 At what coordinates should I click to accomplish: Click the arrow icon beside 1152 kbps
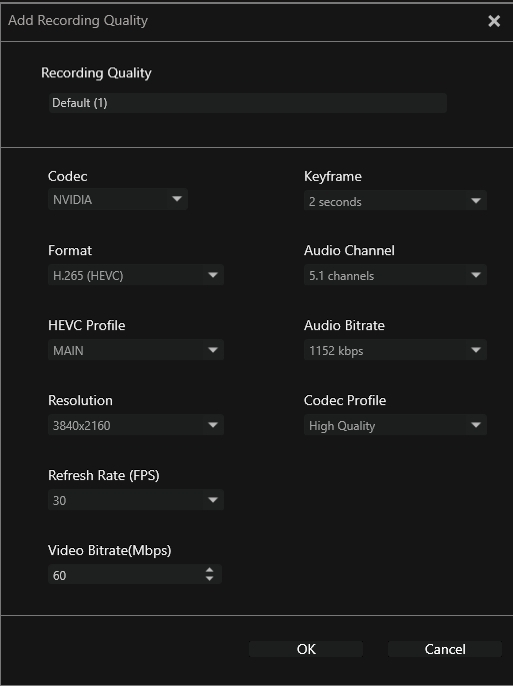476,350
